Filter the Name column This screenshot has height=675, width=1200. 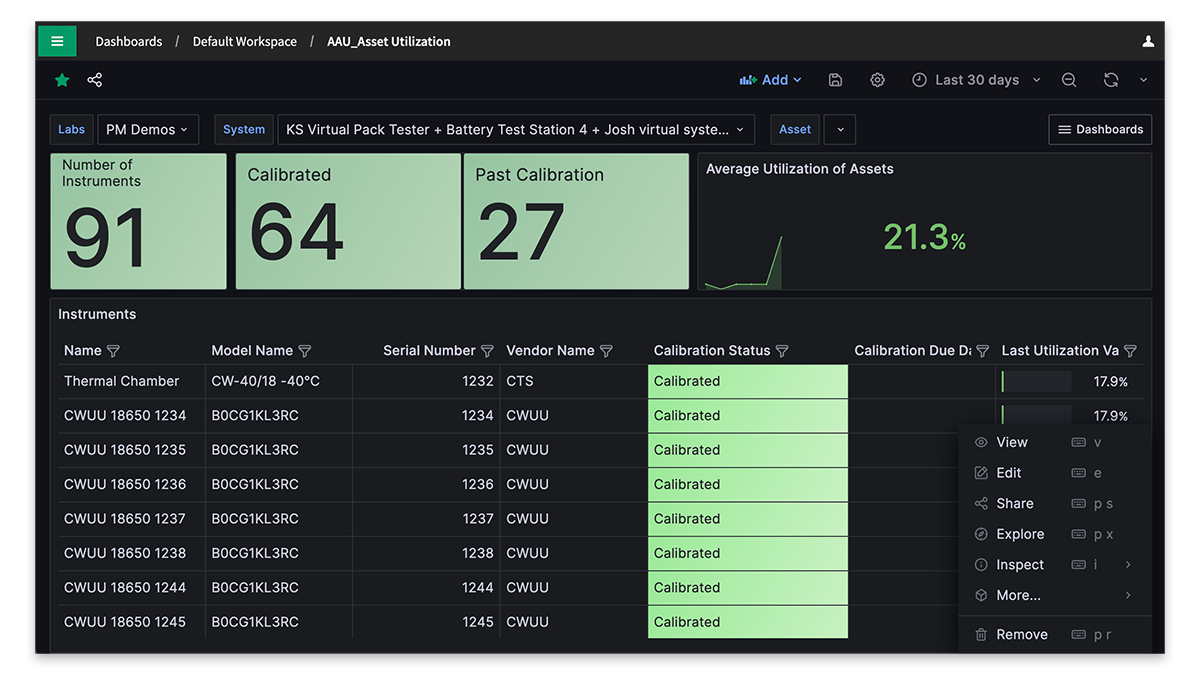click(113, 351)
